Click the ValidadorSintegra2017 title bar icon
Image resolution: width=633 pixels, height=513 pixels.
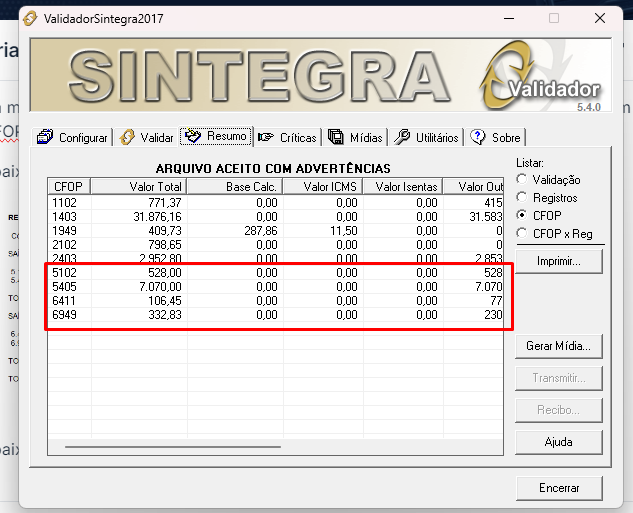[30, 18]
